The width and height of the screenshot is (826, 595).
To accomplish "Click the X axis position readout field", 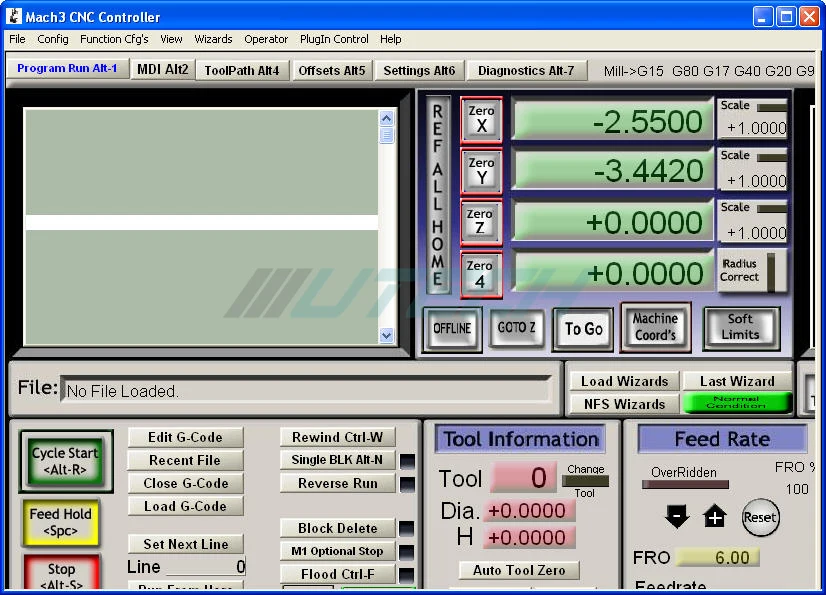I will 612,122.
